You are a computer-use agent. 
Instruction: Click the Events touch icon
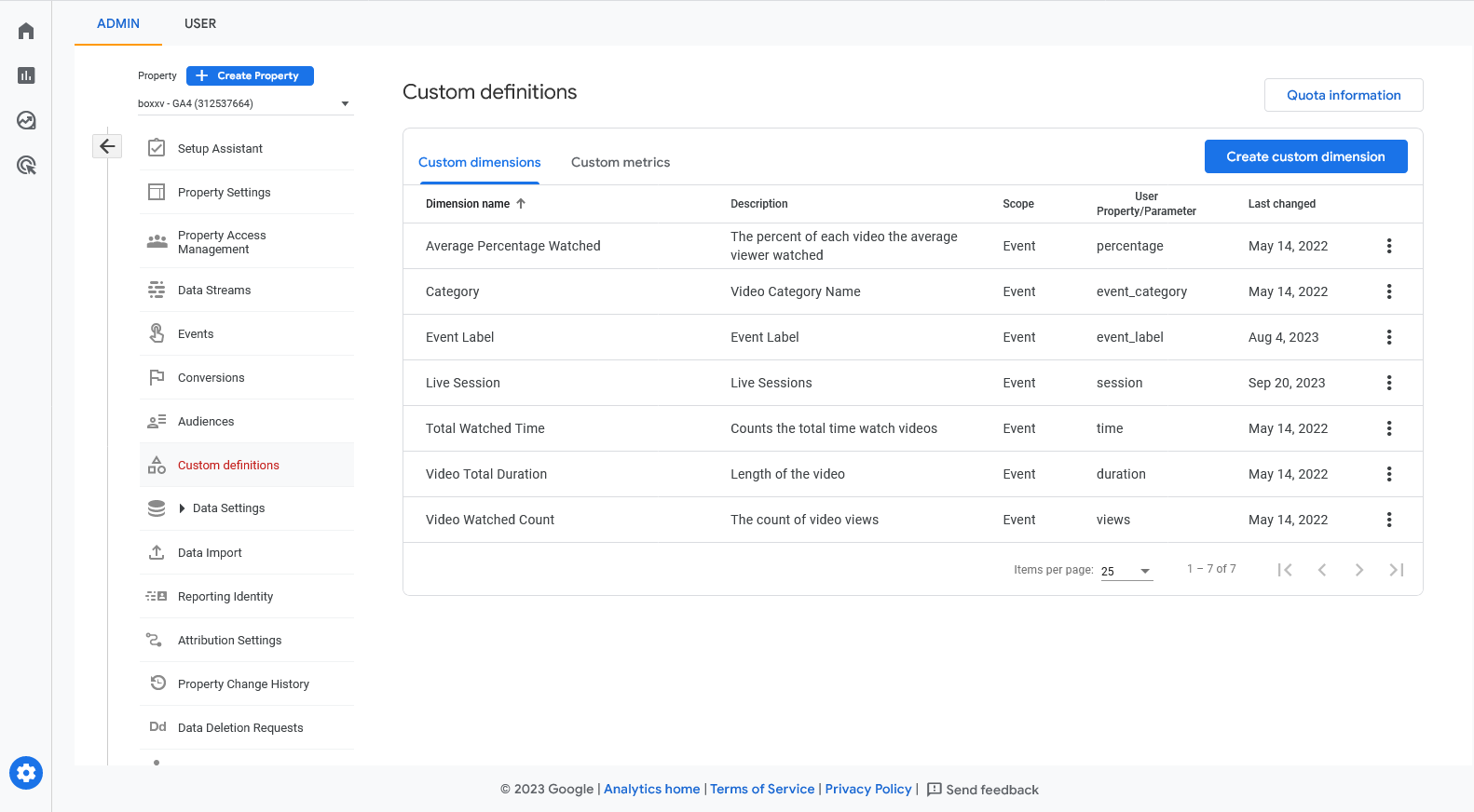[157, 333]
